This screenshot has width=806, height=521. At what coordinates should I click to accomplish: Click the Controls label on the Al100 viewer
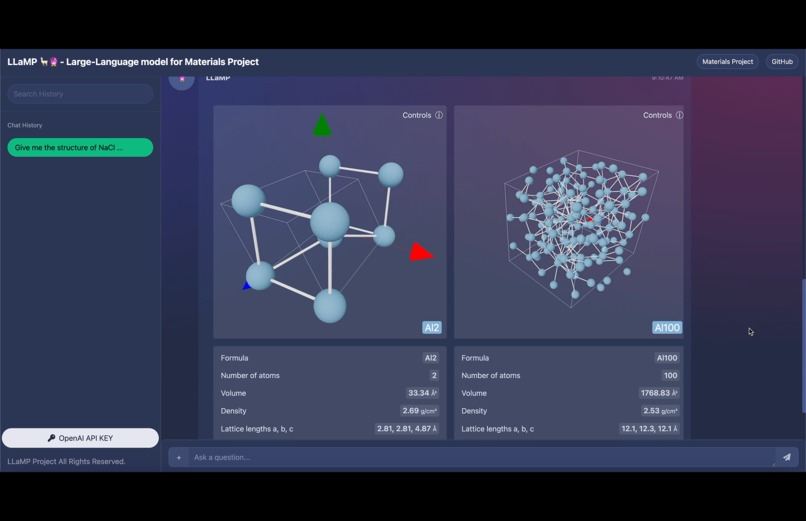(x=657, y=115)
